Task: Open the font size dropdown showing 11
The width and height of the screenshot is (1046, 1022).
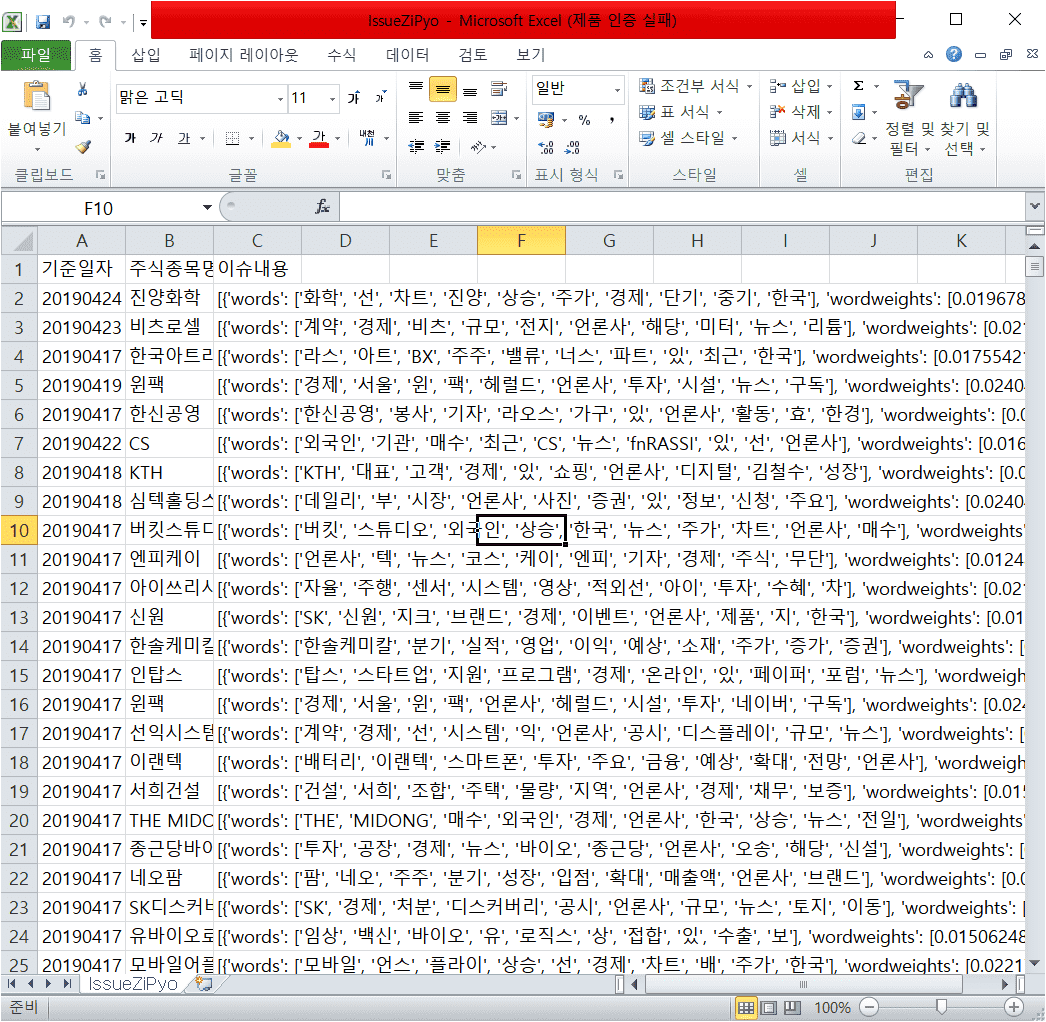Action: 332,99
